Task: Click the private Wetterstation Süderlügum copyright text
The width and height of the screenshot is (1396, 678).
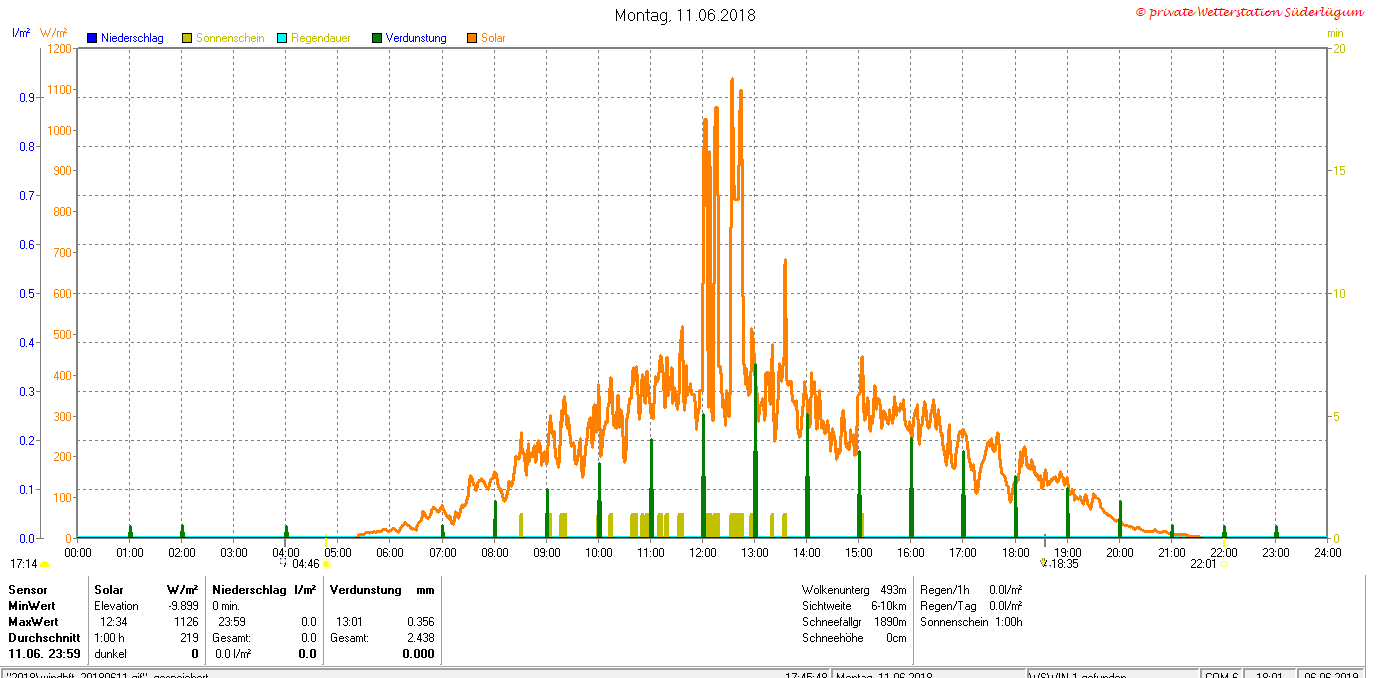Action: 1249,12
